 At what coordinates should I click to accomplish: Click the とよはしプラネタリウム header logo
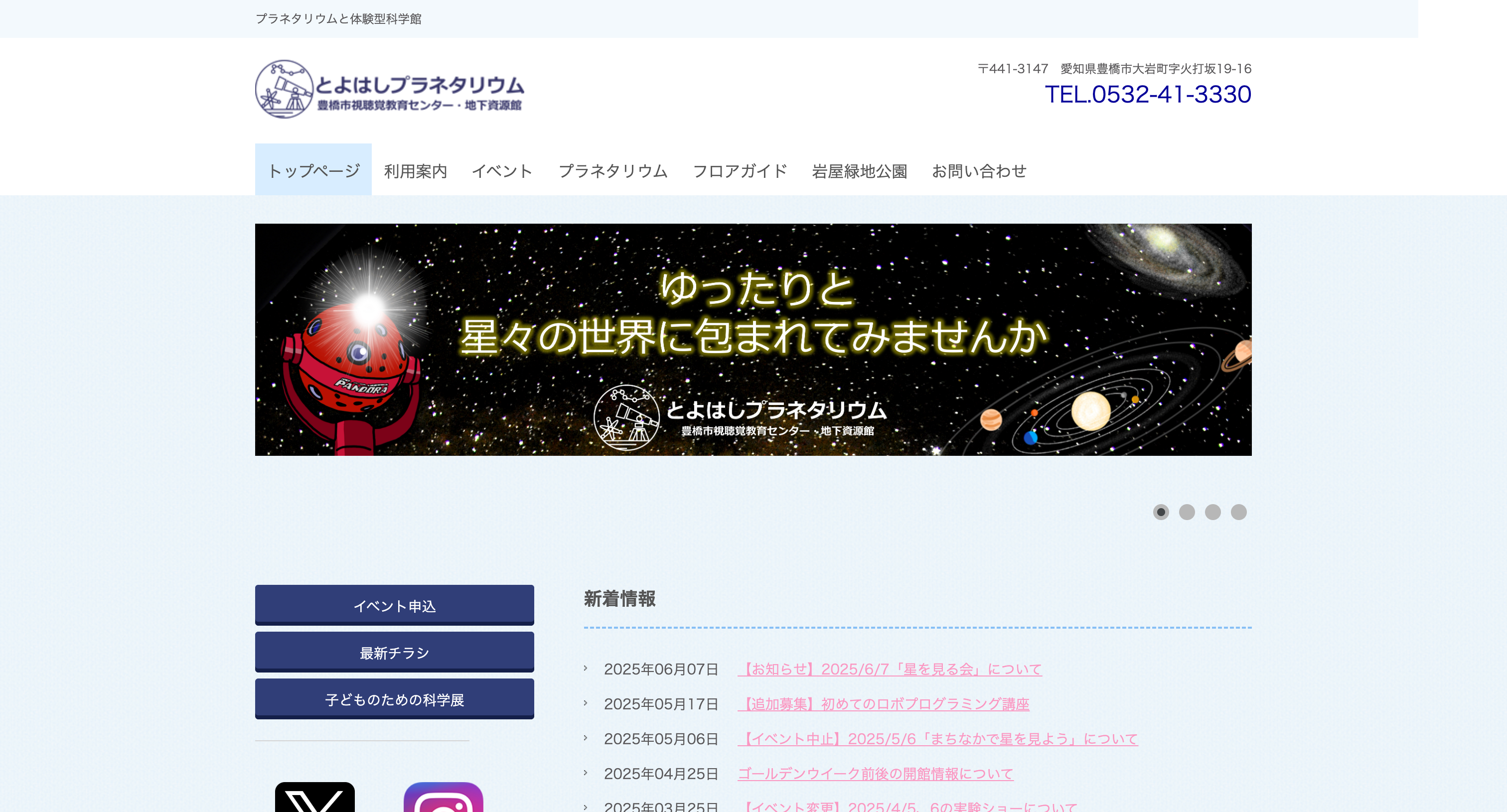[390, 89]
